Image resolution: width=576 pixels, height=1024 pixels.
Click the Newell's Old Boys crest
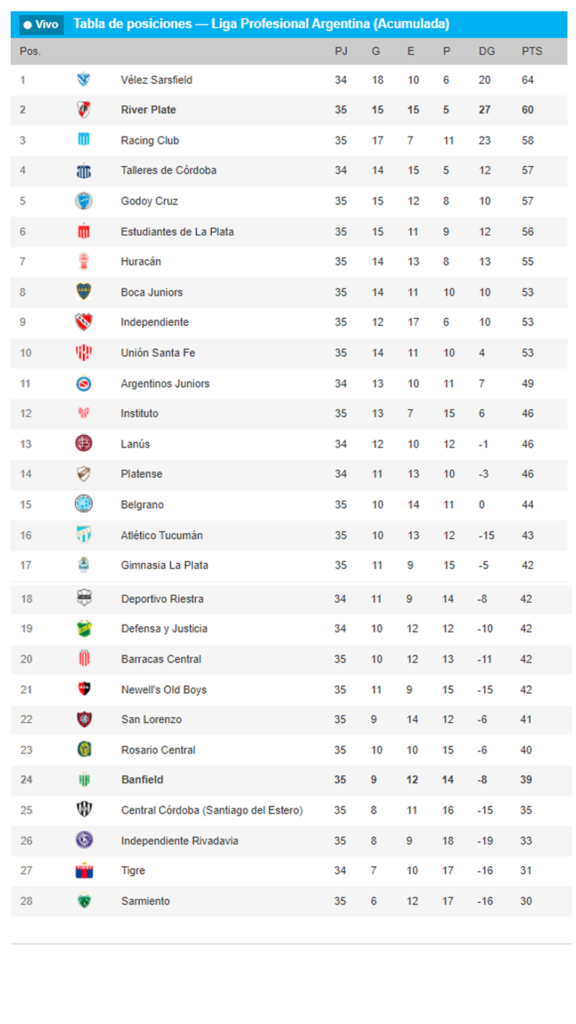pos(84,689)
